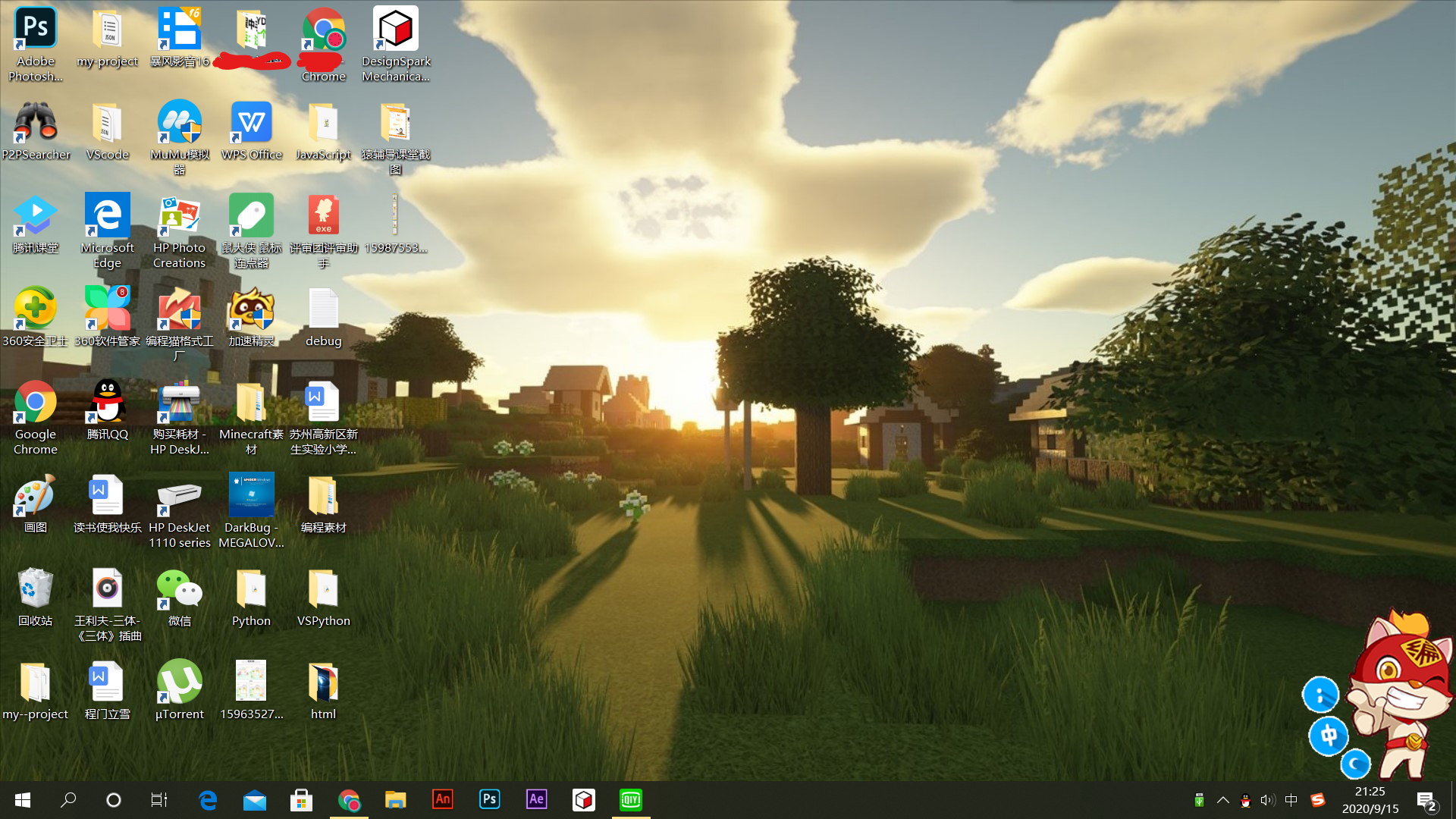Open the html folder on desktop
The height and width of the screenshot is (819, 1456).
pos(324,690)
